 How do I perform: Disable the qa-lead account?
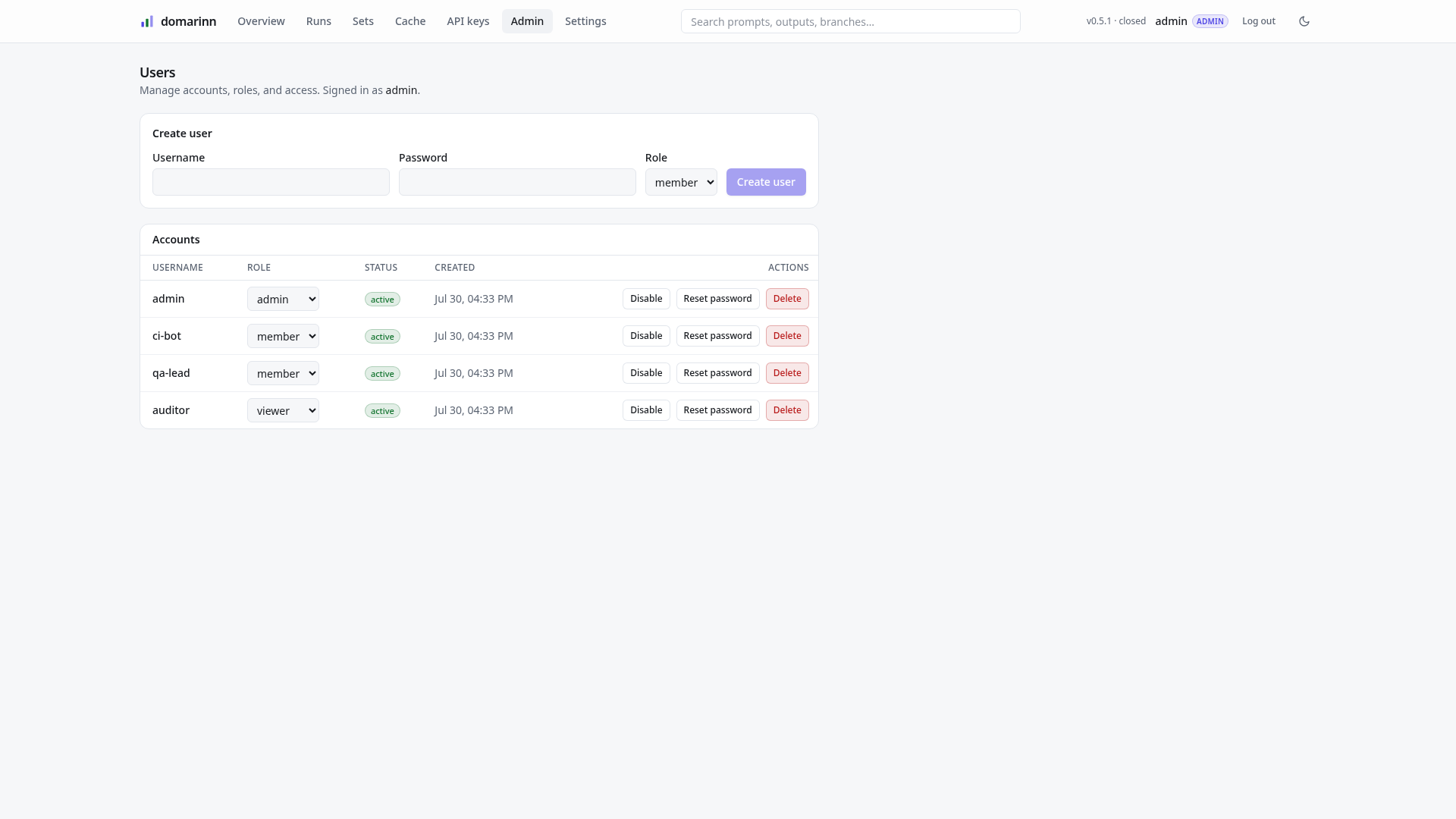coord(646,373)
